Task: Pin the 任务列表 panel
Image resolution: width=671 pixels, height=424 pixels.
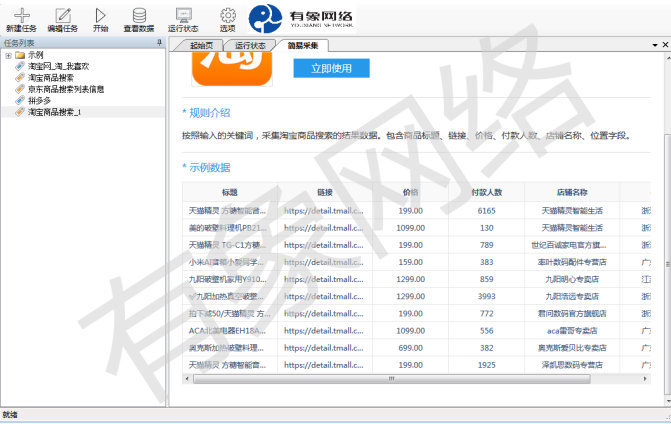Action: [159, 42]
